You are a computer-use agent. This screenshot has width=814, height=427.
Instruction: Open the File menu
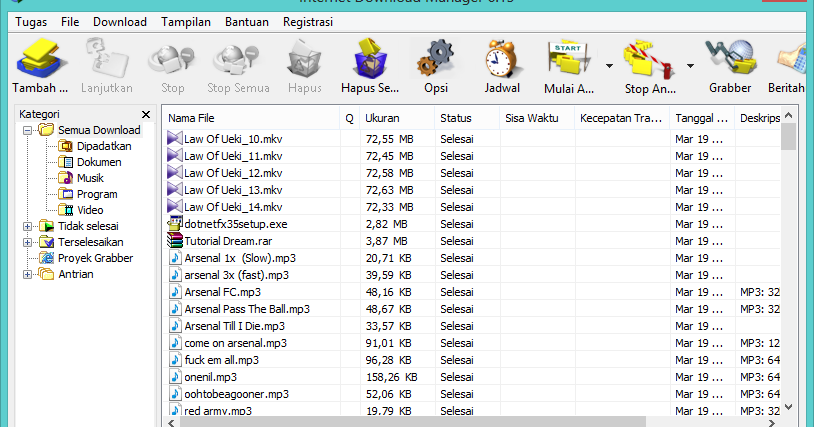pyautogui.click(x=70, y=22)
